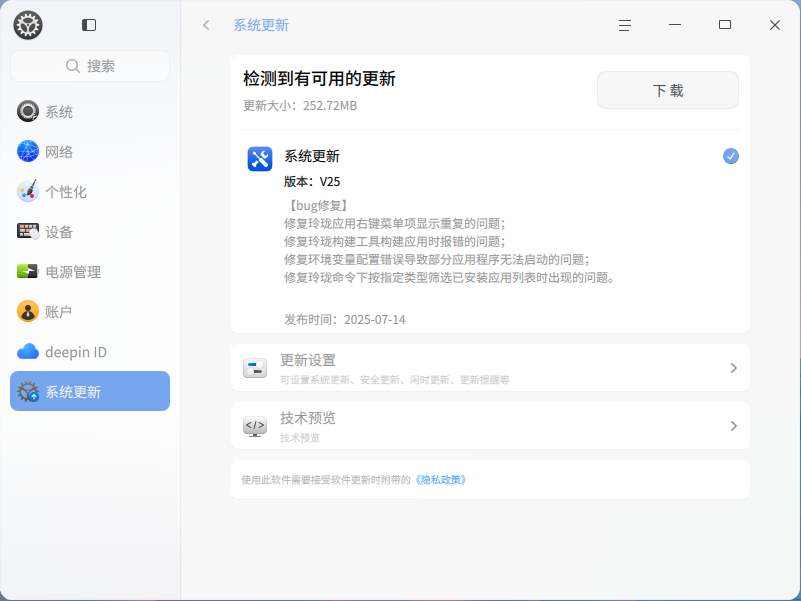
Task: Close the Control Center window
Action: (775, 25)
